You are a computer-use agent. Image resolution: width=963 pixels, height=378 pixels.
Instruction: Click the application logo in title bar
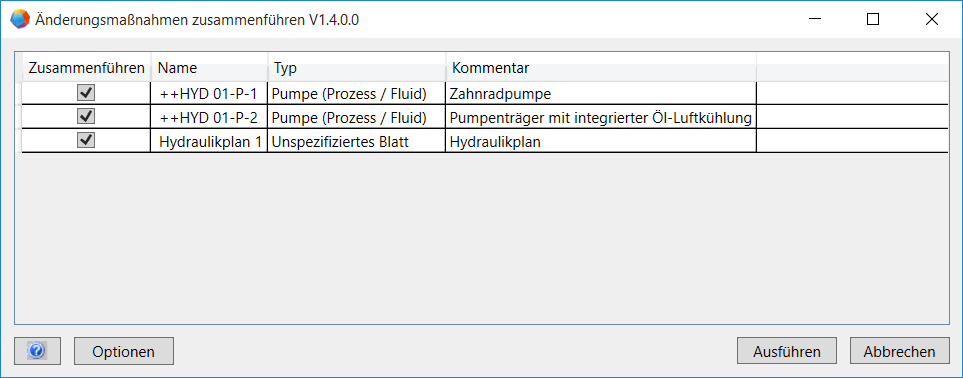(x=20, y=19)
